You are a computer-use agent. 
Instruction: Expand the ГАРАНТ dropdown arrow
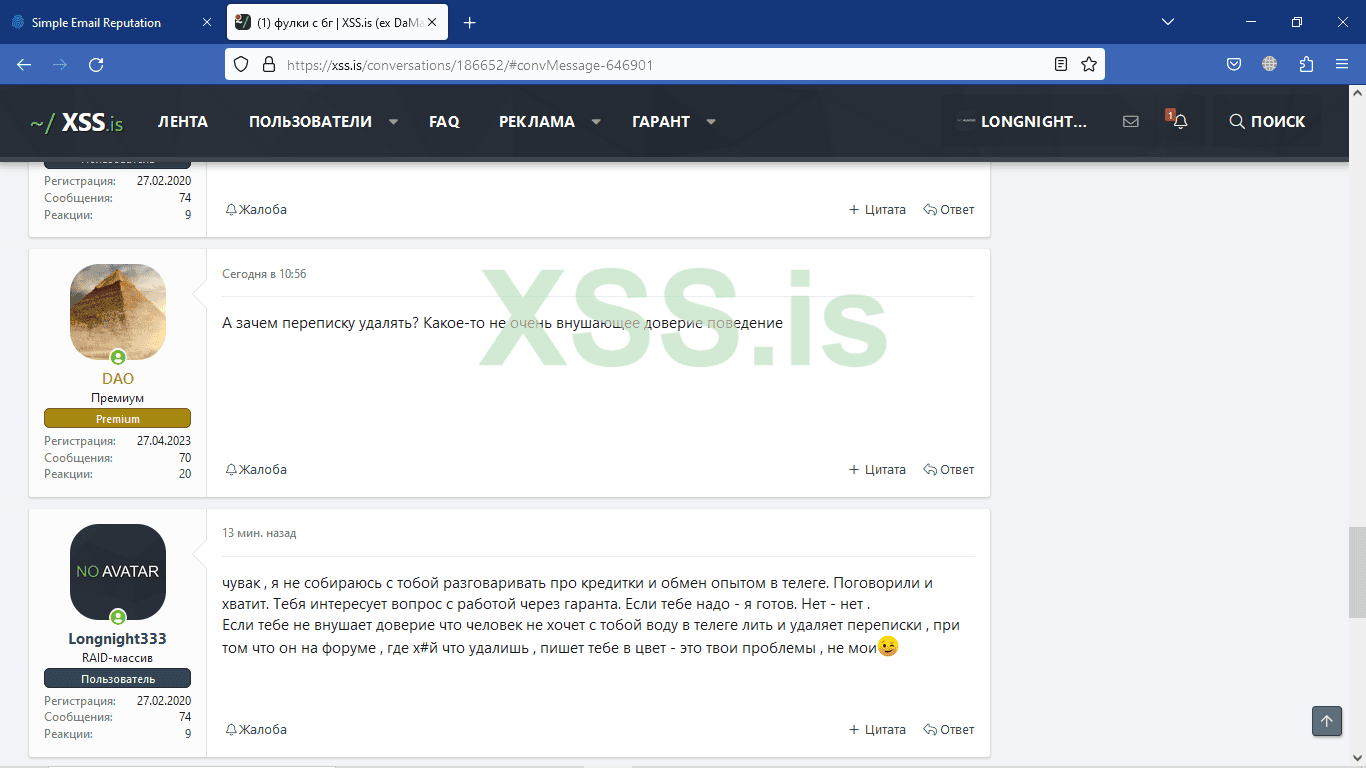[711, 122]
